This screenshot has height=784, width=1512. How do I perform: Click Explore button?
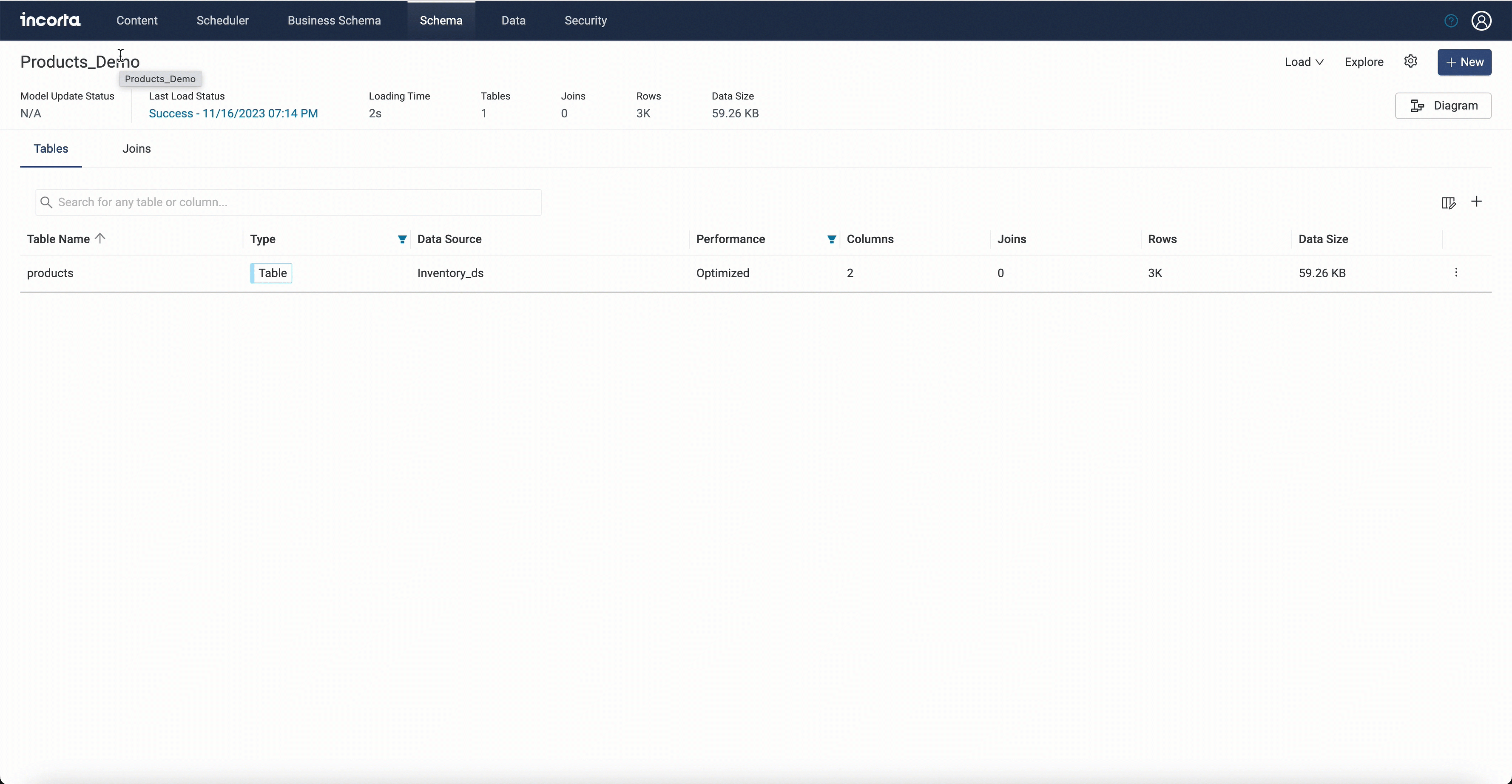pos(1364,62)
